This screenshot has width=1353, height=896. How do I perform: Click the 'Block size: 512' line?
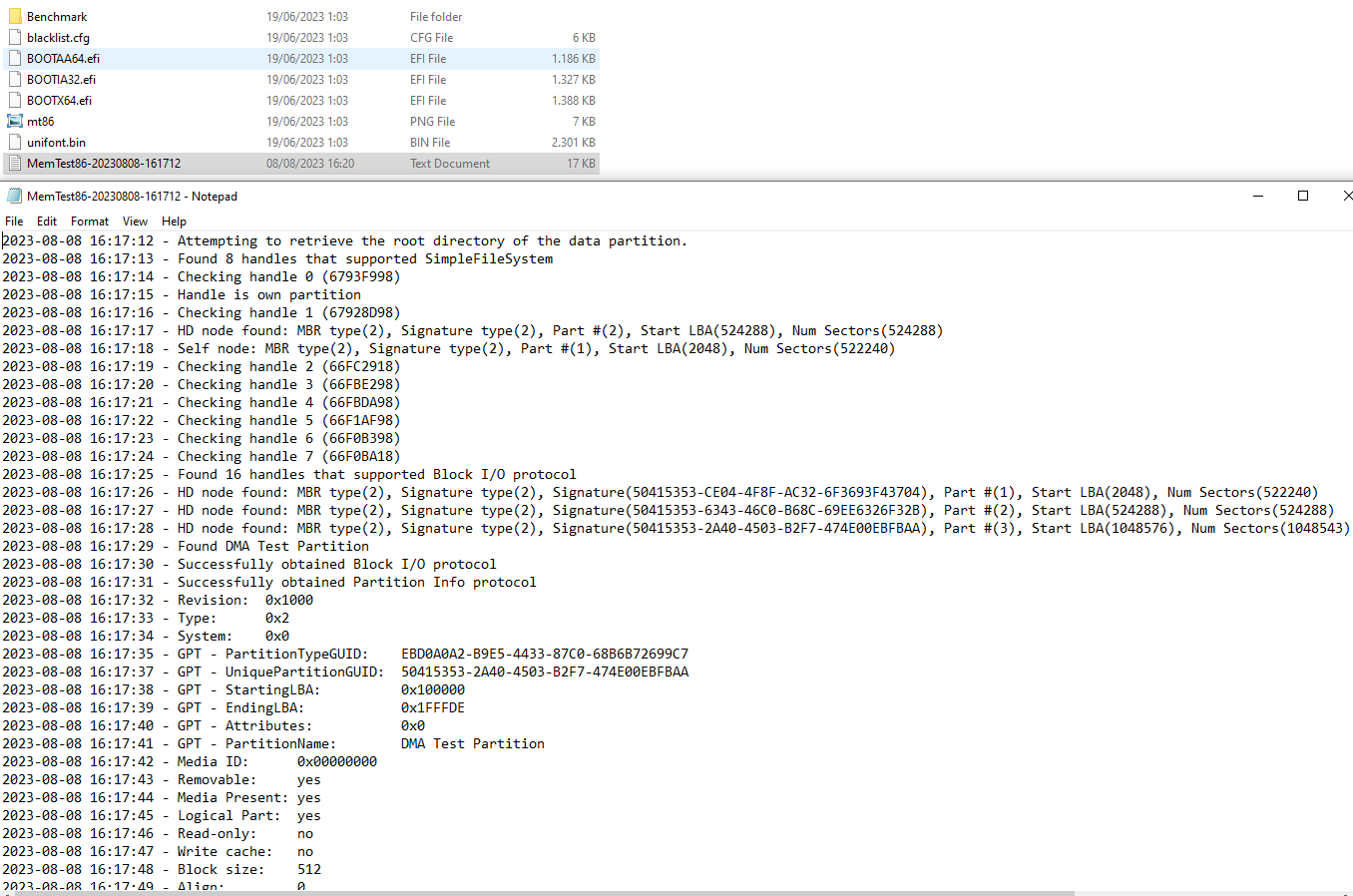(162, 869)
